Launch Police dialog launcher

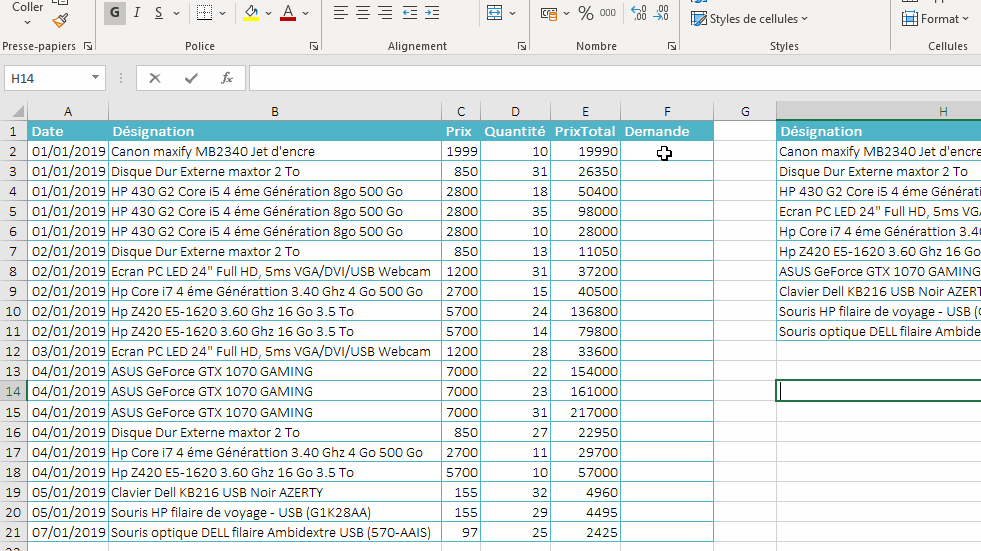(314, 46)
